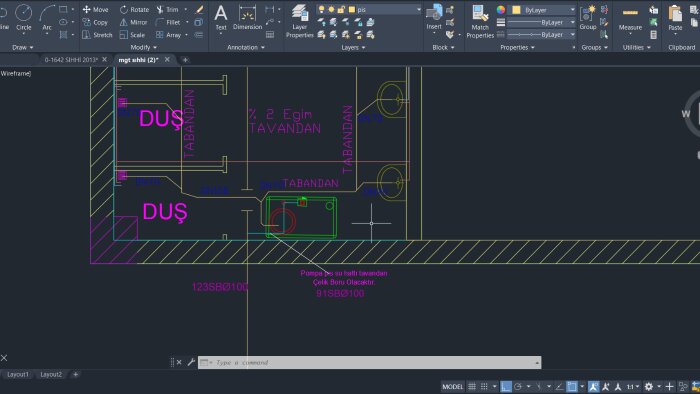Screen dimensions: 700x394
Task: Activate the Trim tool
Action: (168, 9)
